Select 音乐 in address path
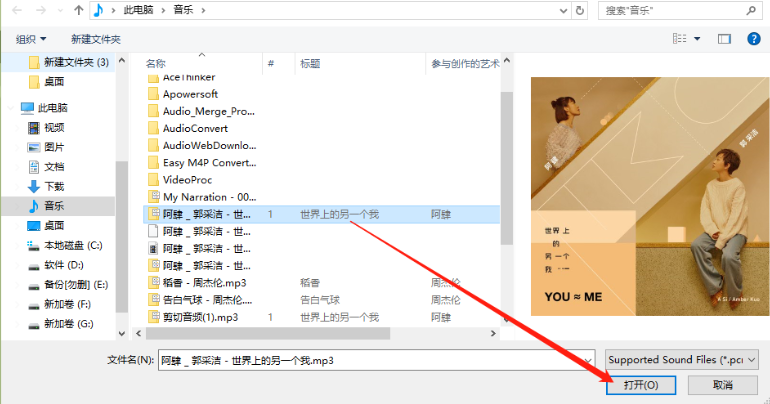Viewport: 770px width, 404px height. coord(183,10)
